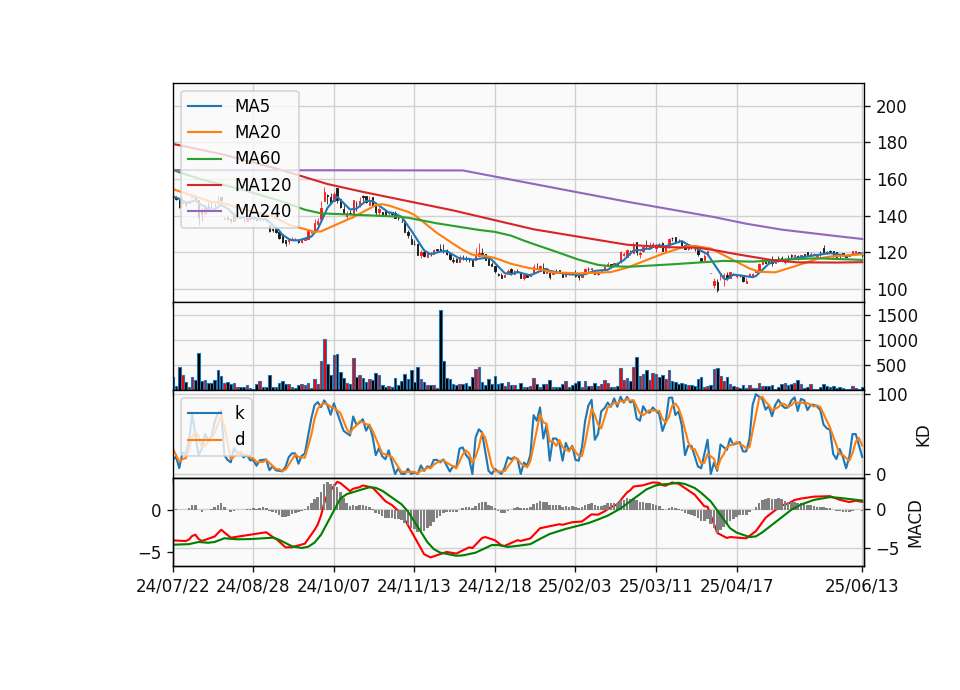Click the MA120 legend label
960x690 pixels.
point(263,185)
